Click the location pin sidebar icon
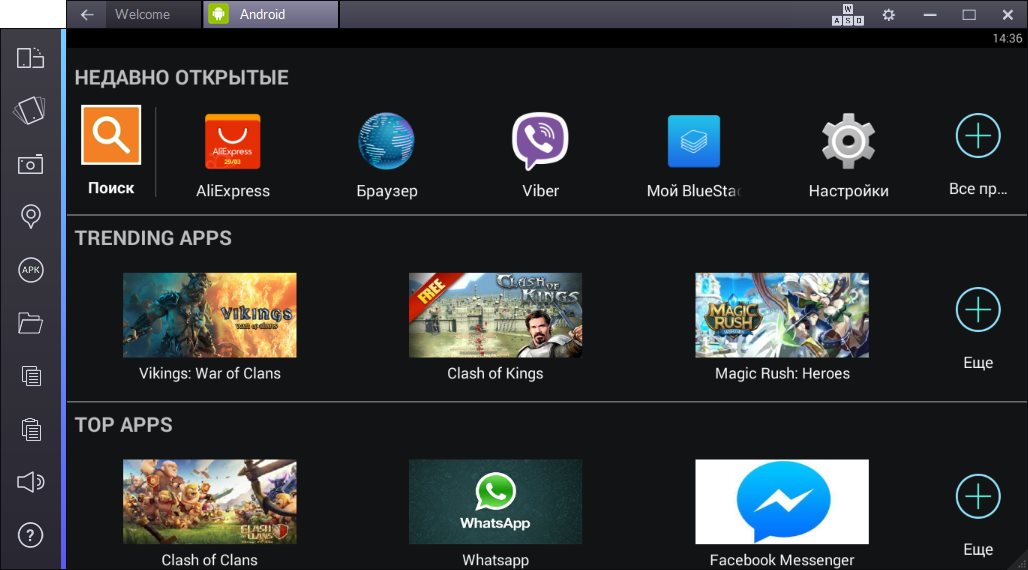The image size is (1028, 570). 31,217
